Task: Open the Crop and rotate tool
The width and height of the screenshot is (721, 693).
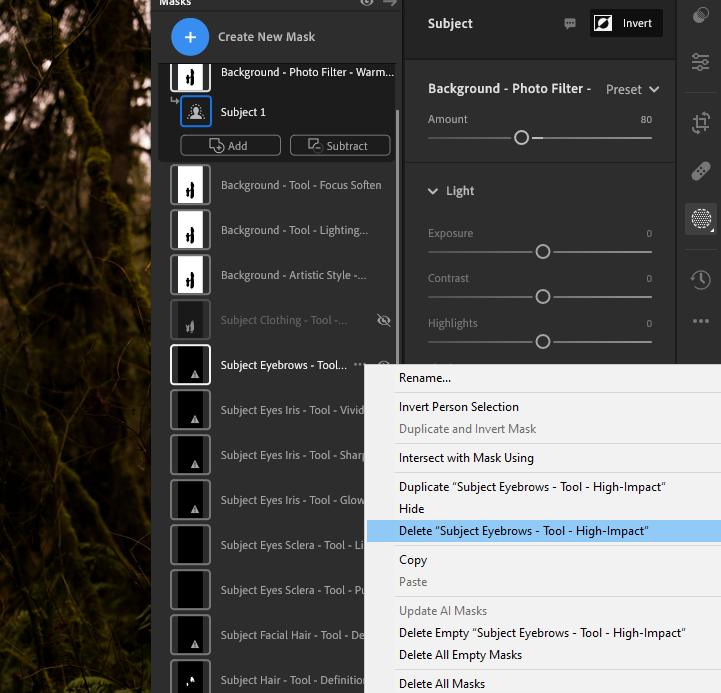Action: tap(700, 123)
